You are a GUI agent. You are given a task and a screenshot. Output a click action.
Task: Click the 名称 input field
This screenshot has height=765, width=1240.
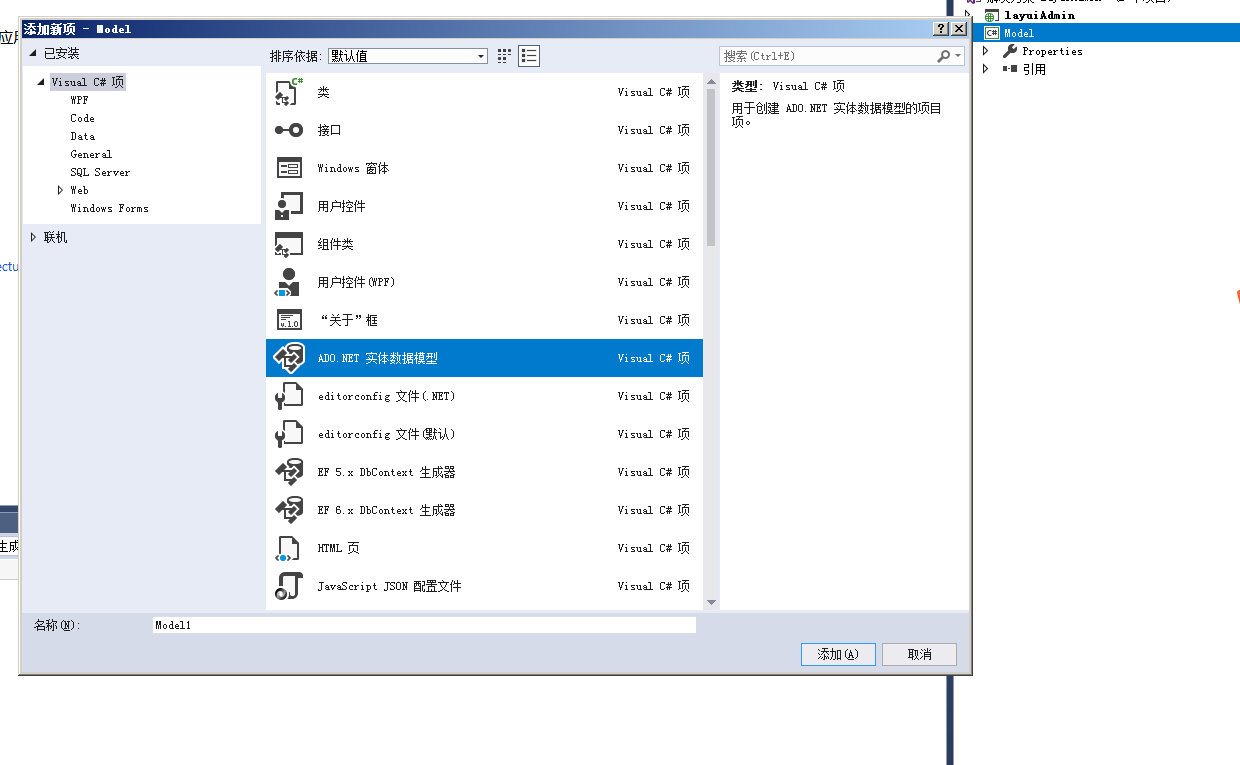pos(424,625)
